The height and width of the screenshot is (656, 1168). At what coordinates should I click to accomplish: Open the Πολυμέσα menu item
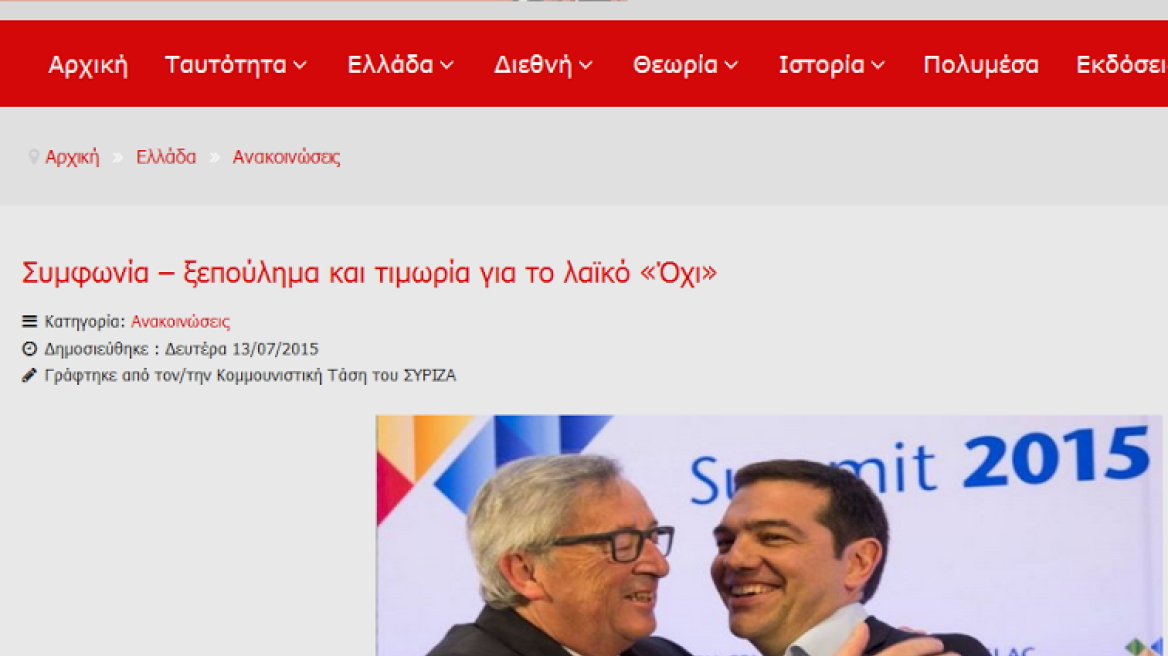pos(981,64)
